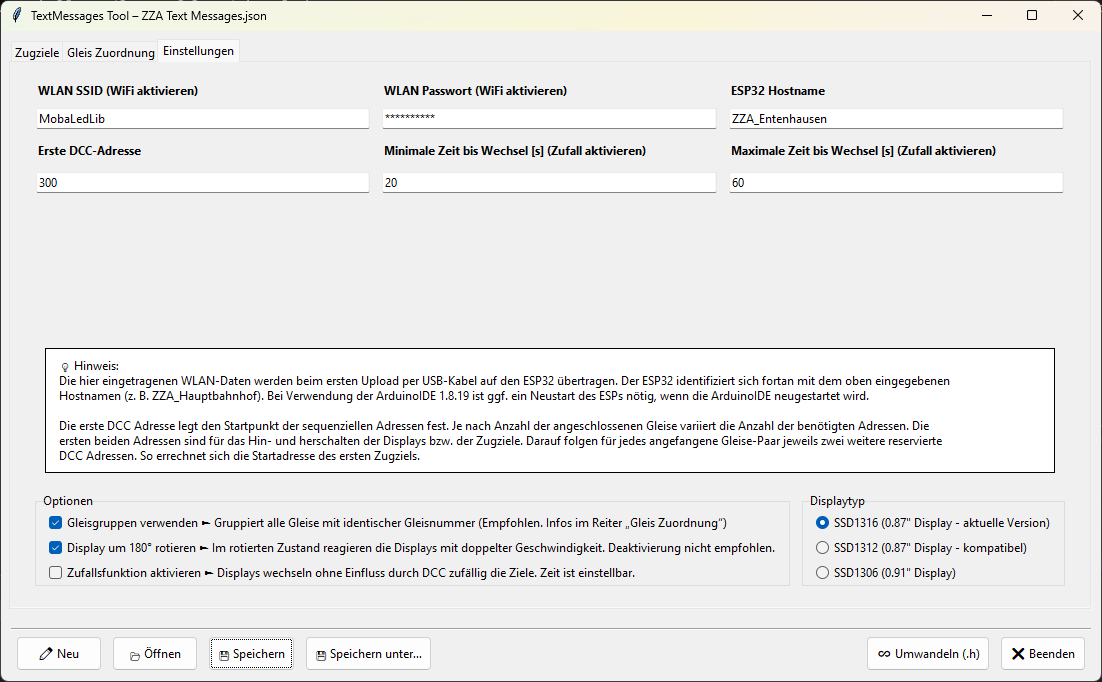Focus the WLAN Passwort field
The width and height of the screenshot is (1102, 682).
point(549,118)
